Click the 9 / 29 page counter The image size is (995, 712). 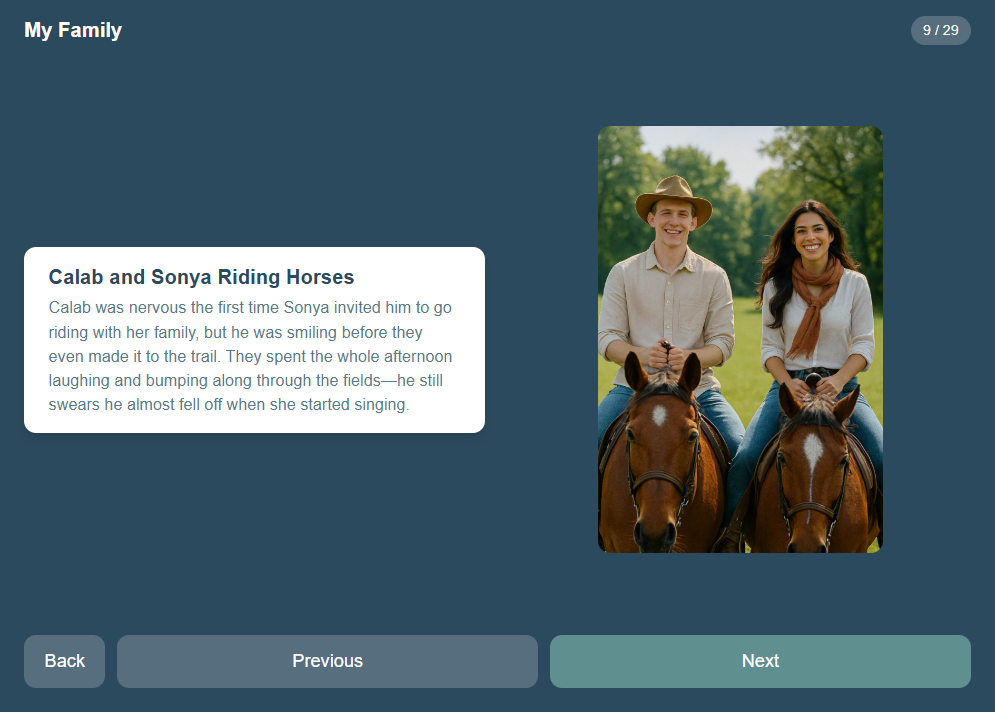(940, 30)
